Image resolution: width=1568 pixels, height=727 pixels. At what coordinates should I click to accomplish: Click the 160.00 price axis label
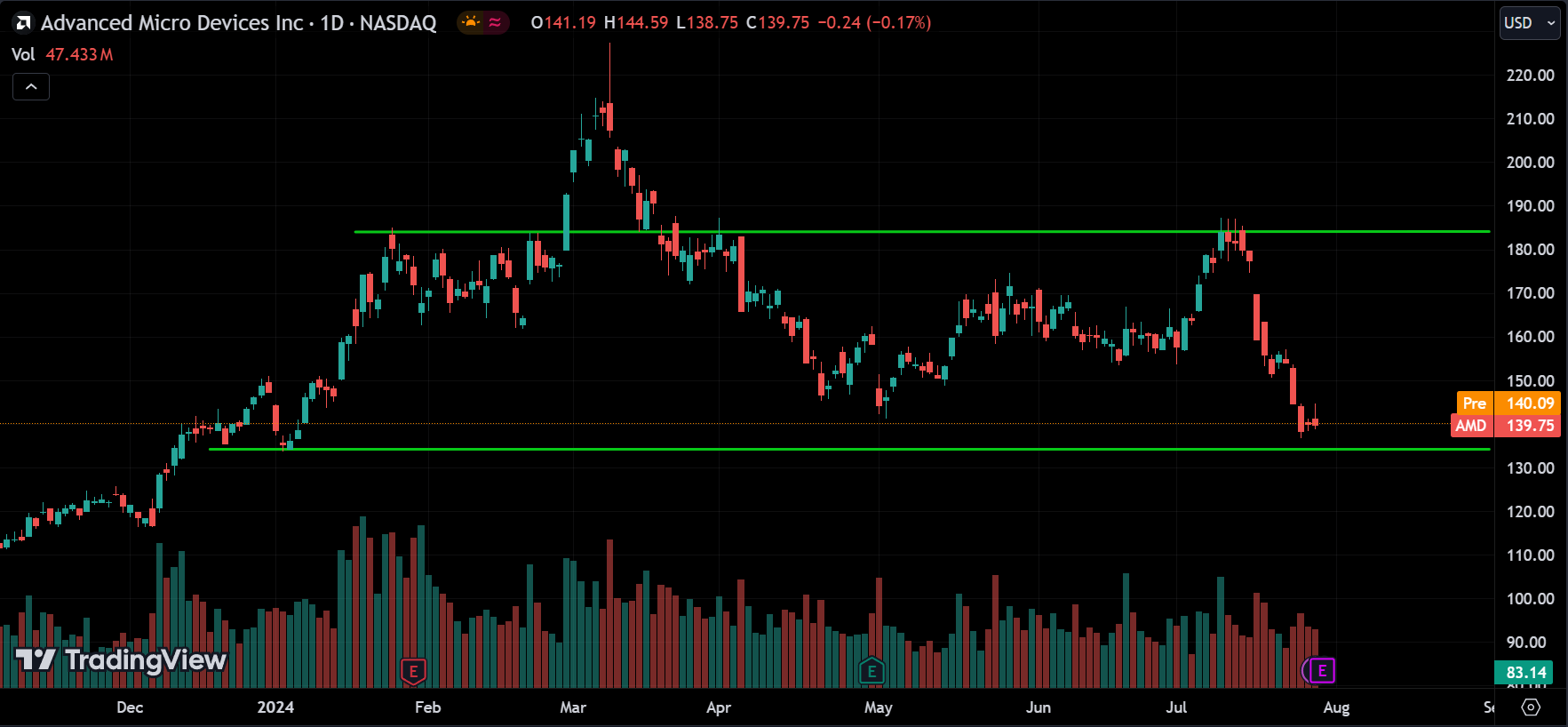click(x=1530, y=337)
